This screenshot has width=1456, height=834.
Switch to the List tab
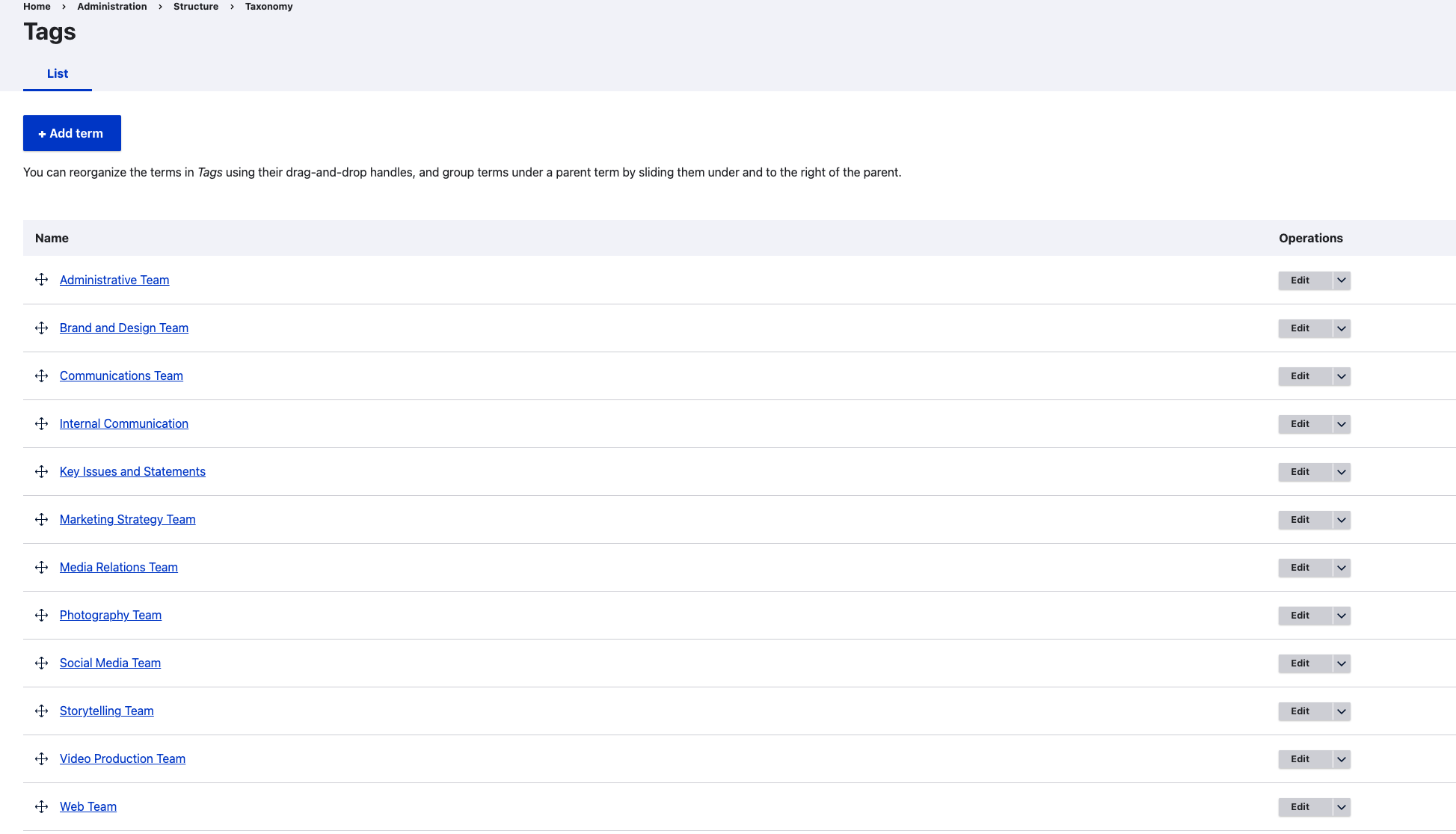(57, 73)
